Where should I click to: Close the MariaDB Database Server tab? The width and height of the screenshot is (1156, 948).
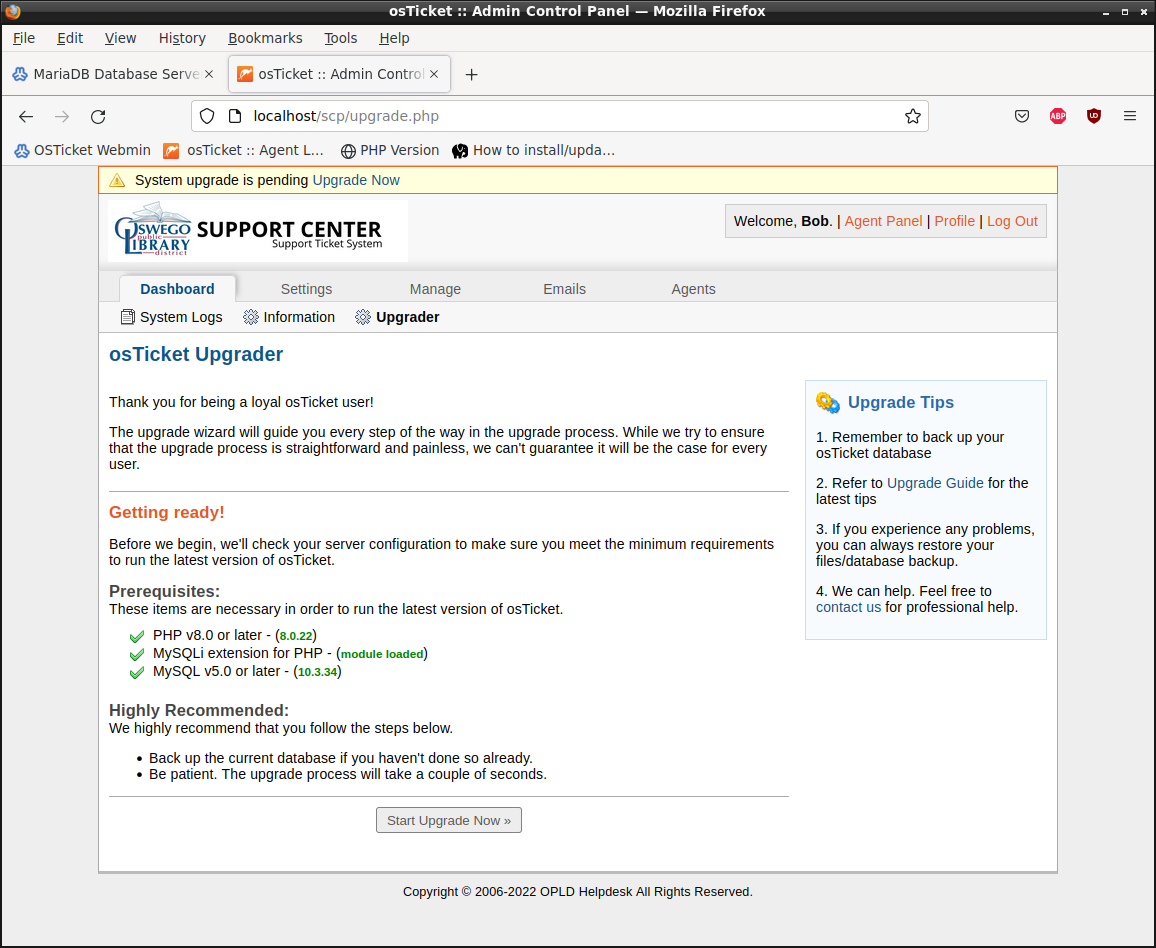click(x=209, y=74)
